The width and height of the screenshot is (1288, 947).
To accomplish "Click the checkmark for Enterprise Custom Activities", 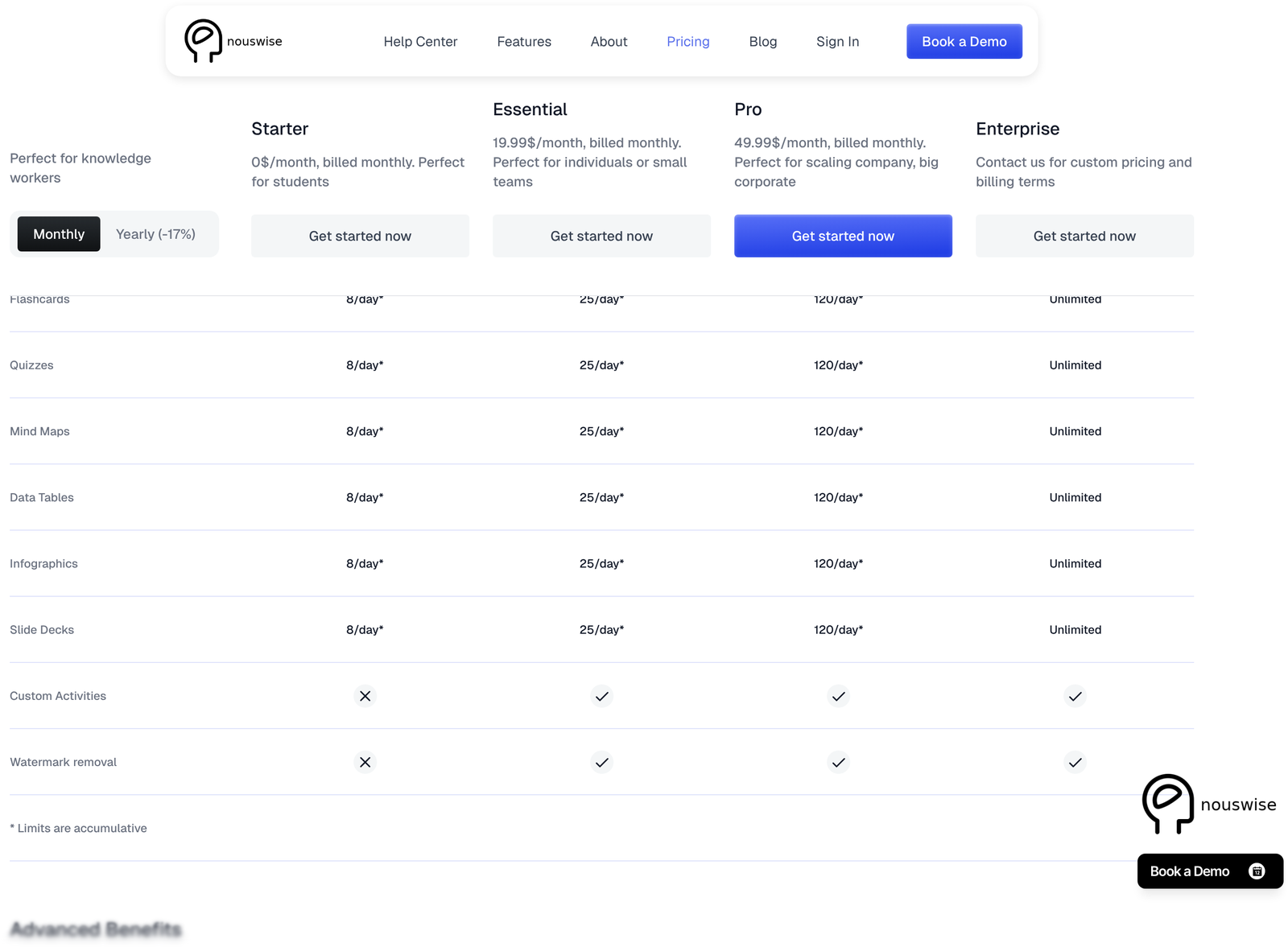I will pos(1075,696).
